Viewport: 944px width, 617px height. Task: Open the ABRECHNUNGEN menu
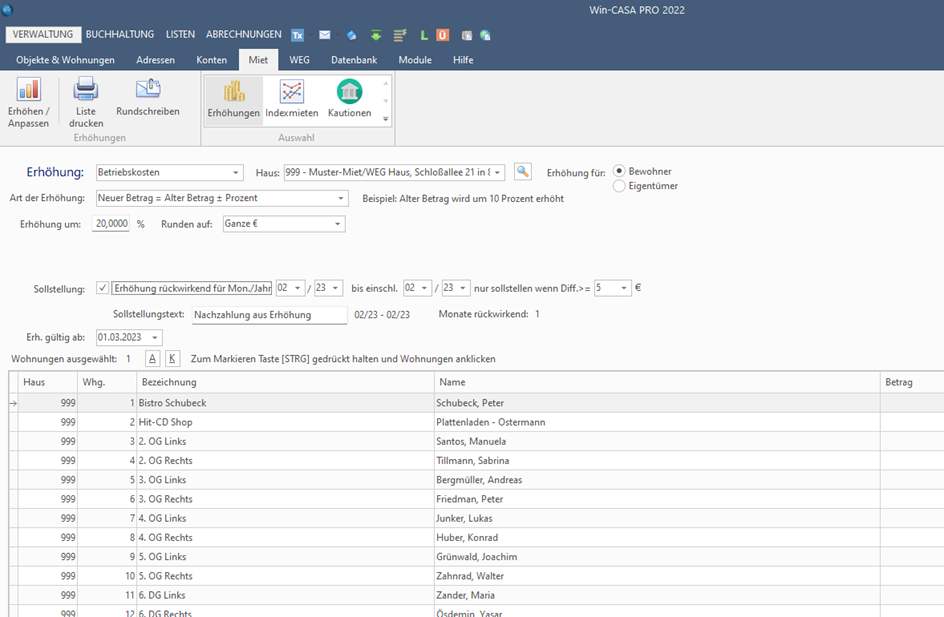244,34
